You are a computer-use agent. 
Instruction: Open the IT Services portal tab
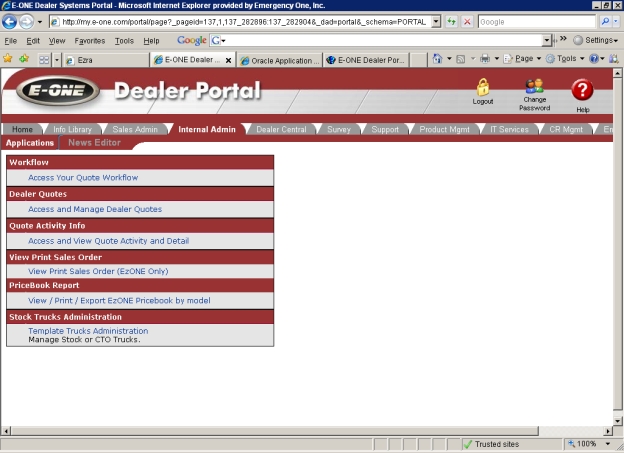pos(509,129)
